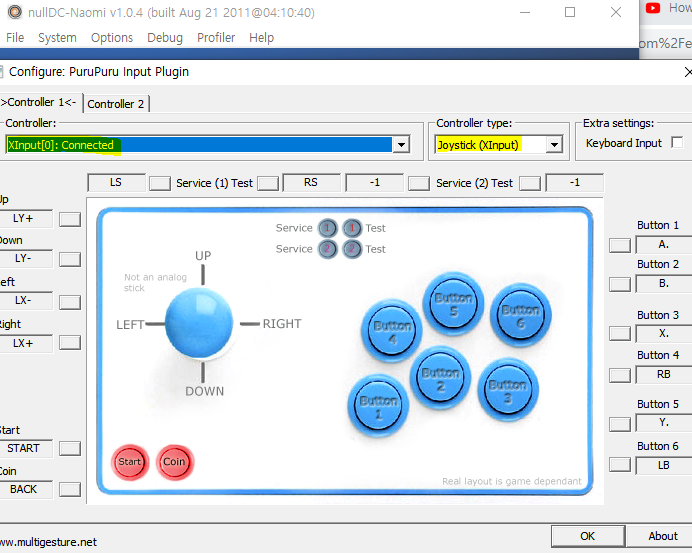Click the red Start arcade button icon
692x553 pixels.
pyautogui.click(x=130, y=462)
